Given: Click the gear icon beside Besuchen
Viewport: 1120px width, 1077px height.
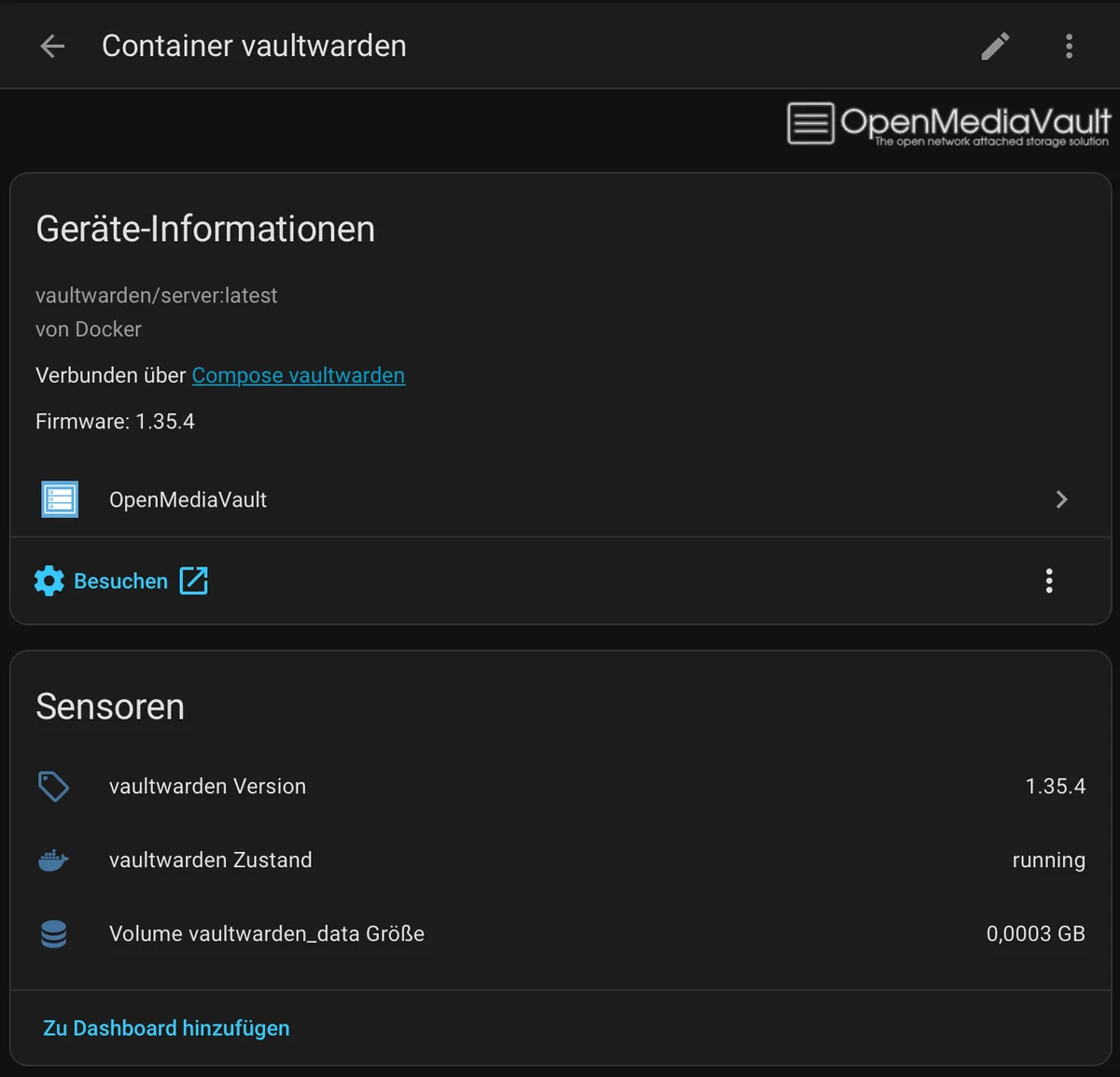Looking at the screenshot, I should point(49,580).
